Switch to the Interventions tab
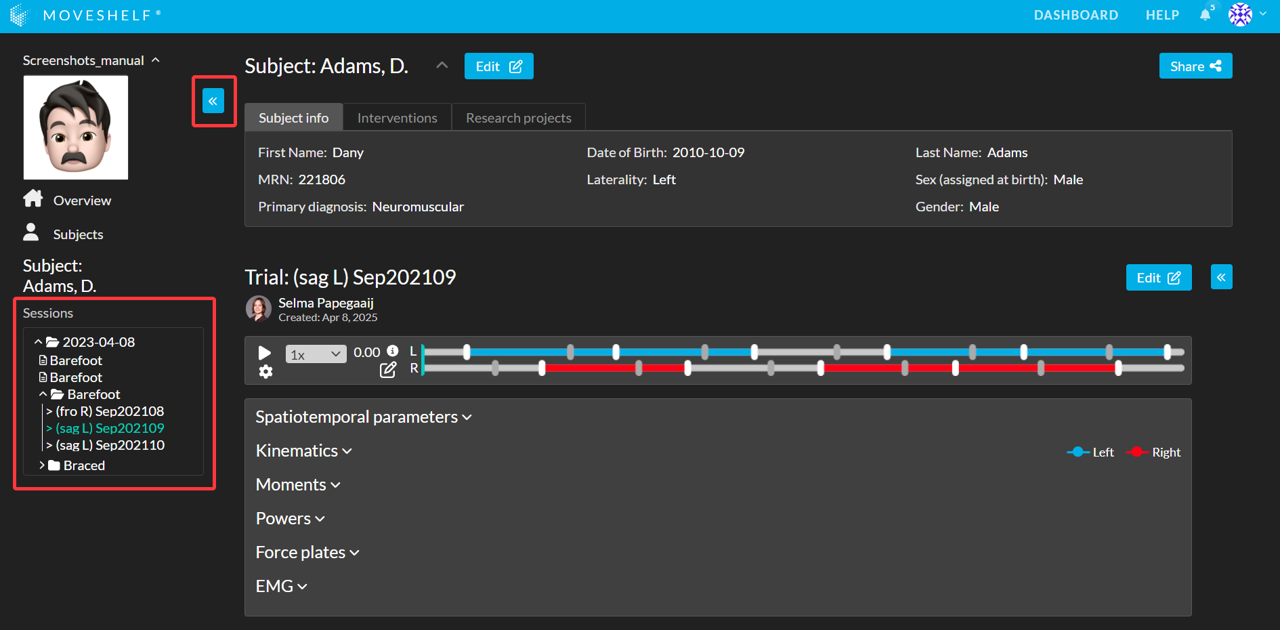 [397, 118]
